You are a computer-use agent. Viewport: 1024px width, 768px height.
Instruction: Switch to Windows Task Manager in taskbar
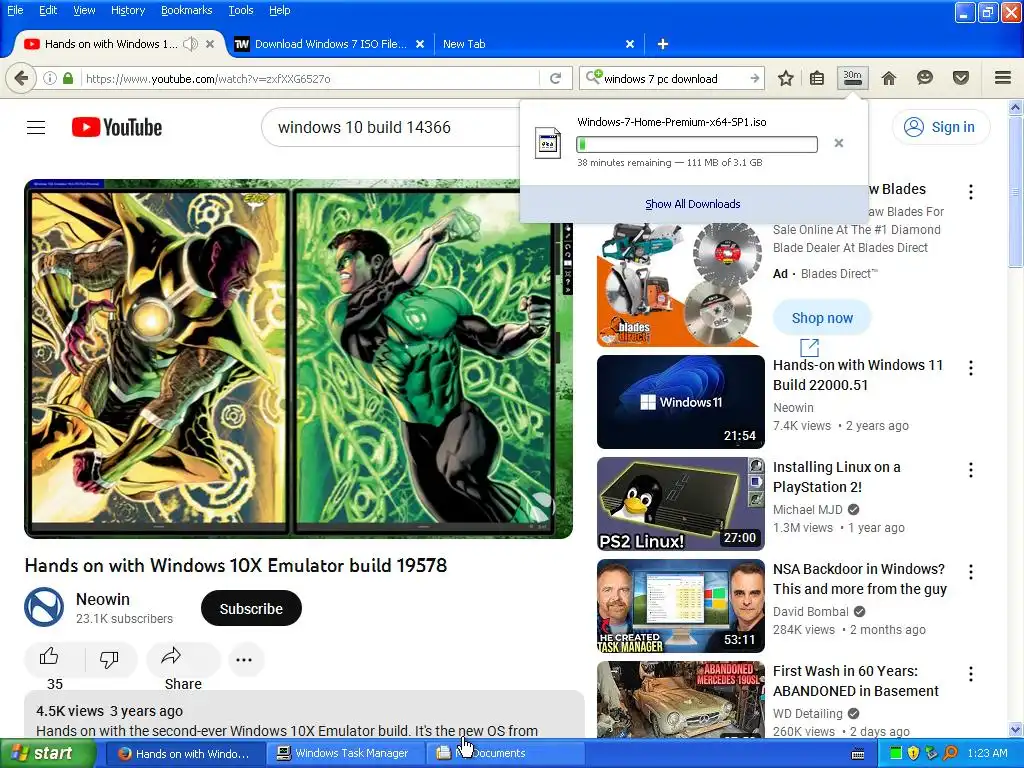pos(344,753)
